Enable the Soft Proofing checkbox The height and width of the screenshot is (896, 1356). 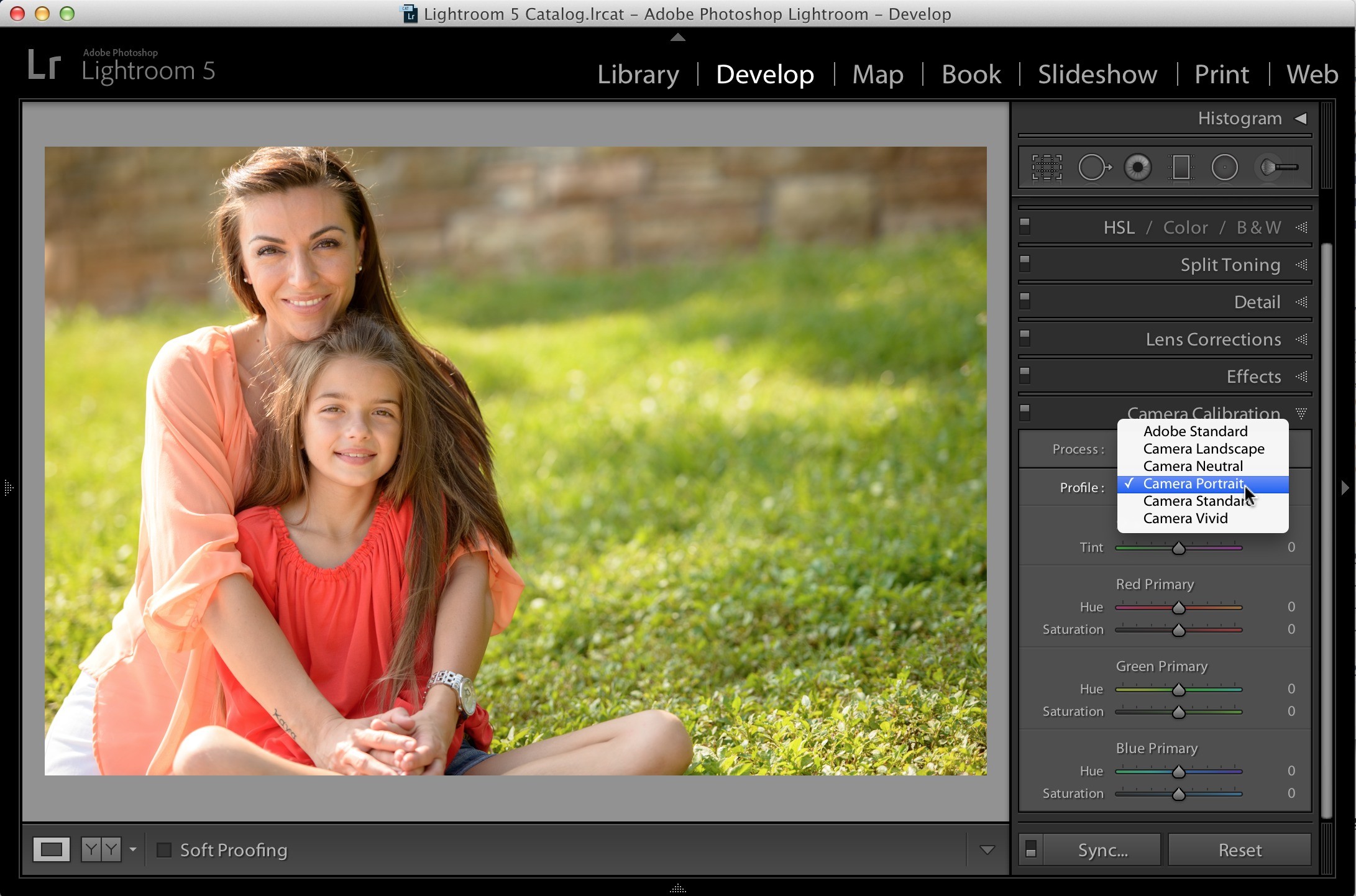point(164,850)
